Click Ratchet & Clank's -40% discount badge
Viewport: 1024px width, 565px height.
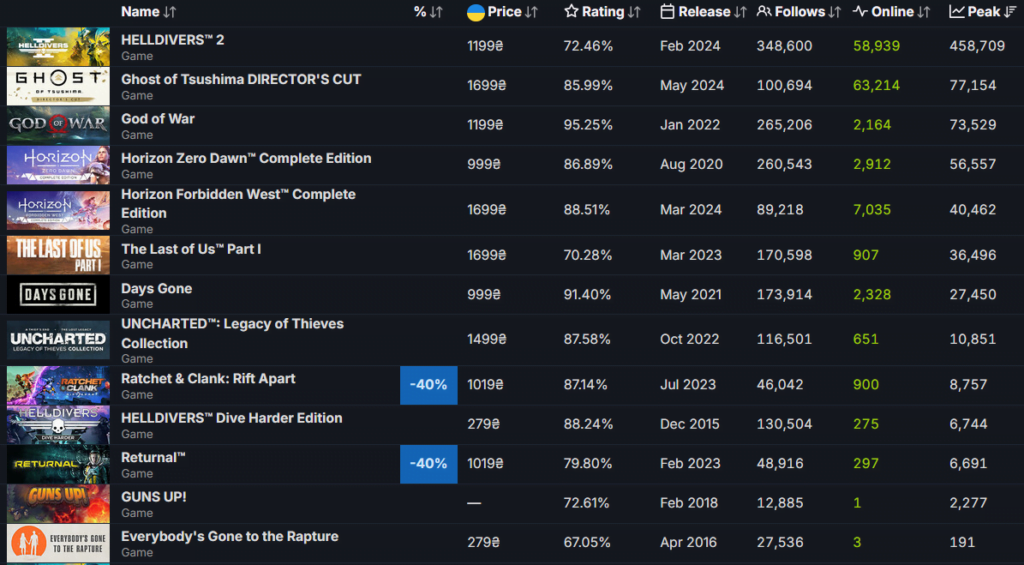pos(428,385)
